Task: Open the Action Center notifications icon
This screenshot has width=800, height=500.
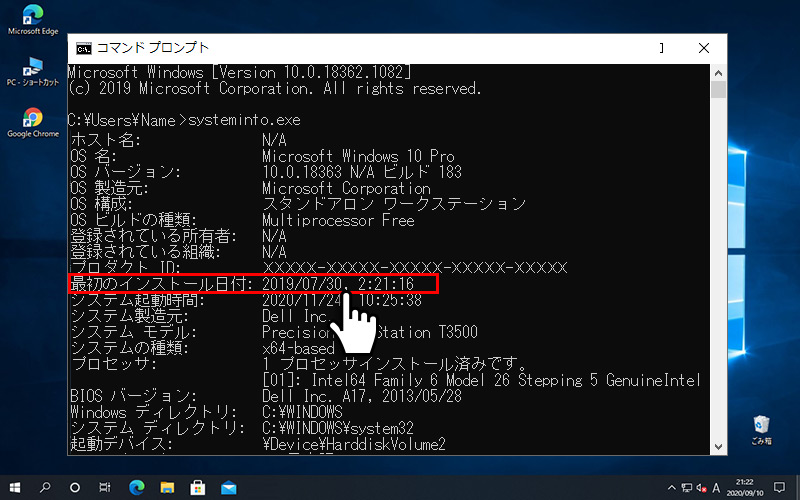Action: pyautogui.click(x=780, y=487)
